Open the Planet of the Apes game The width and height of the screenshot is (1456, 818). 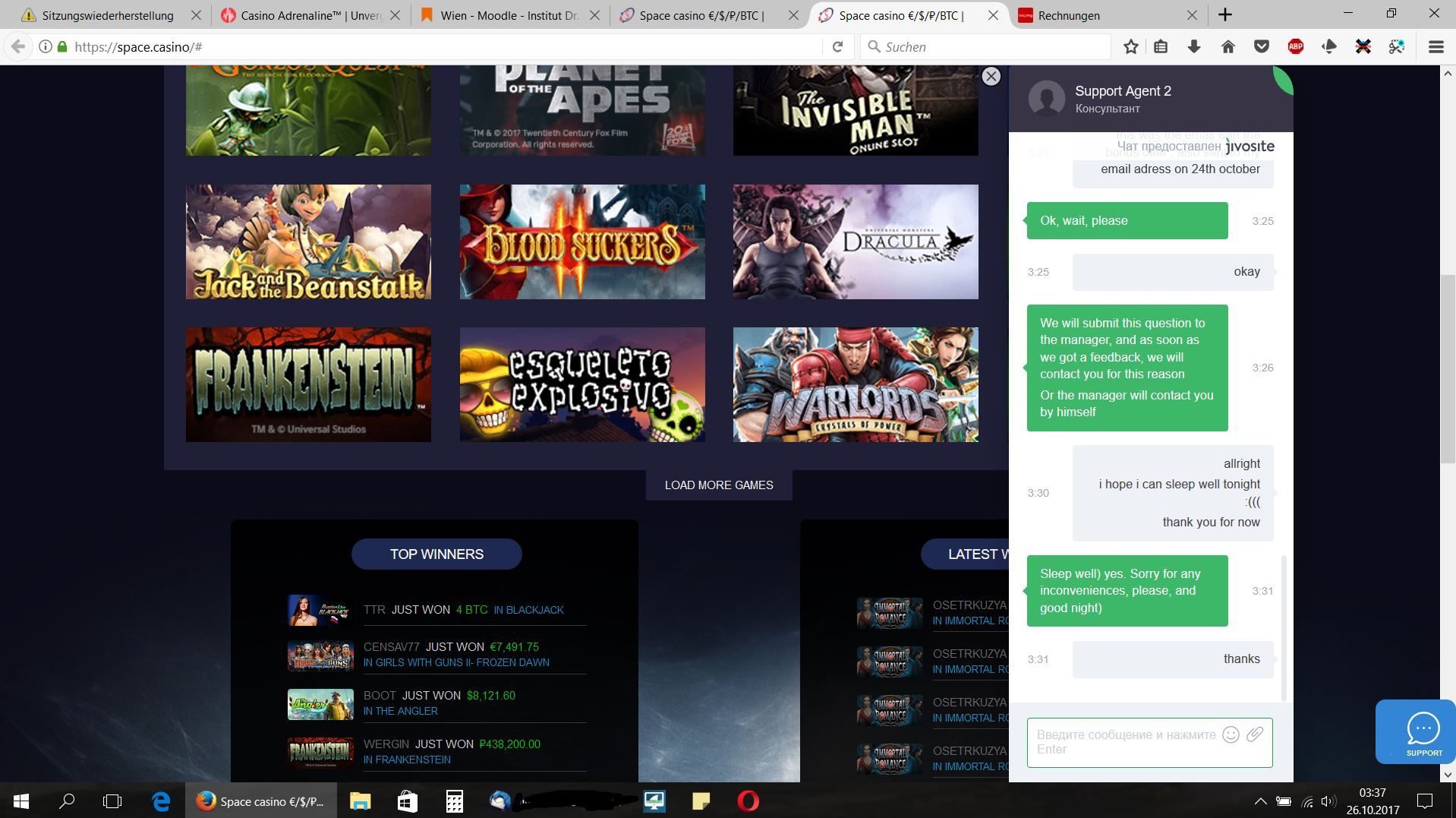582,111
